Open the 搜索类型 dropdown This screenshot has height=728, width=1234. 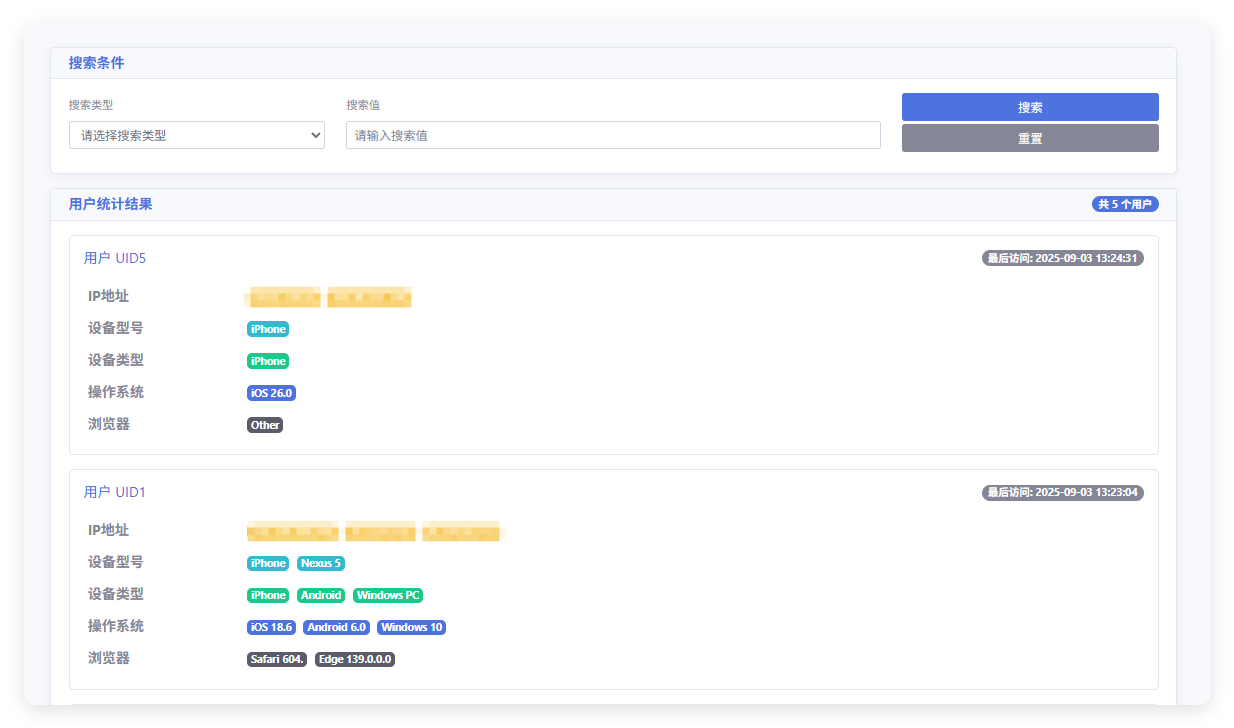point(197,135)
